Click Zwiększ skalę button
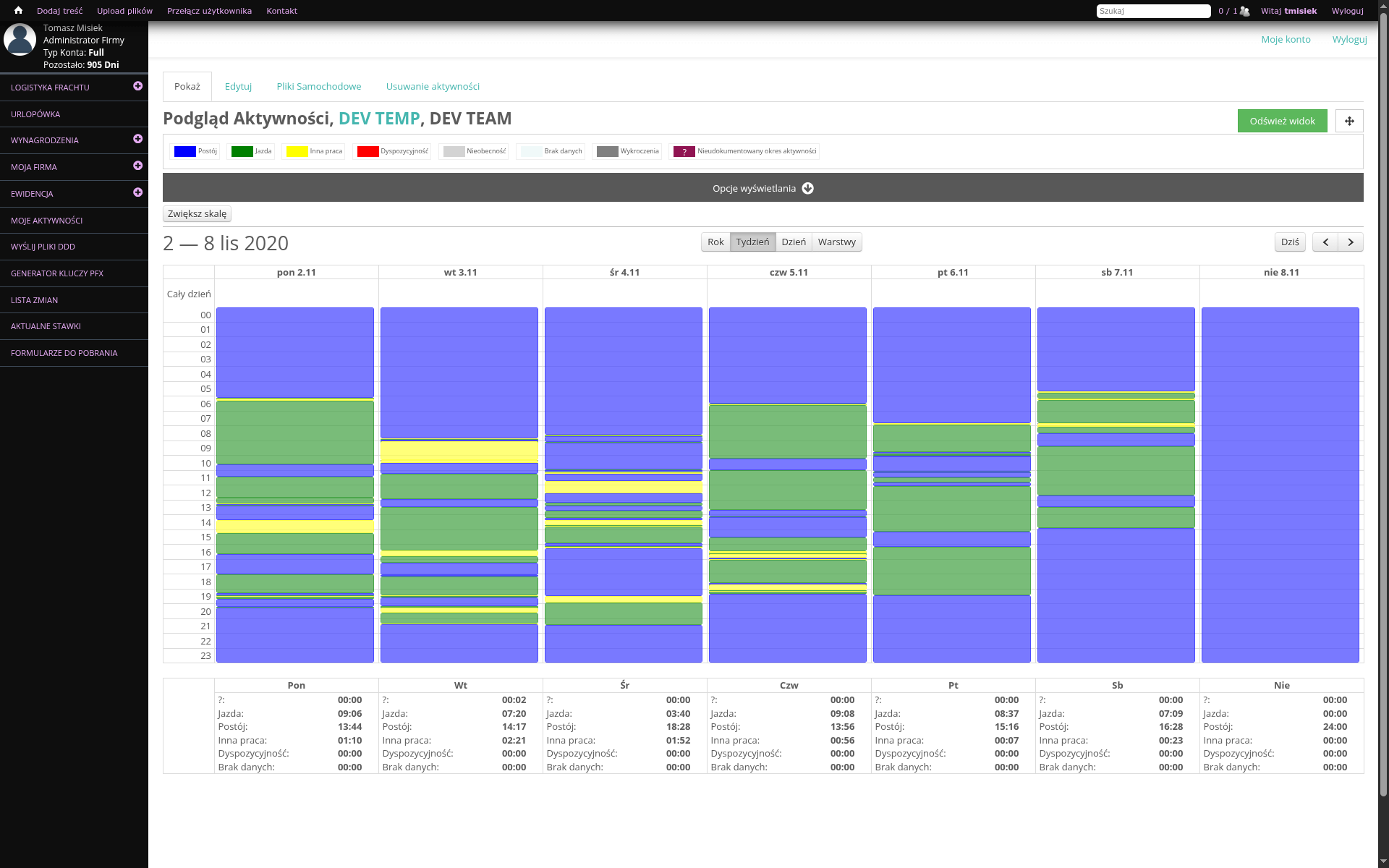This screenshot has height=868, width=1389. (197, 214)
